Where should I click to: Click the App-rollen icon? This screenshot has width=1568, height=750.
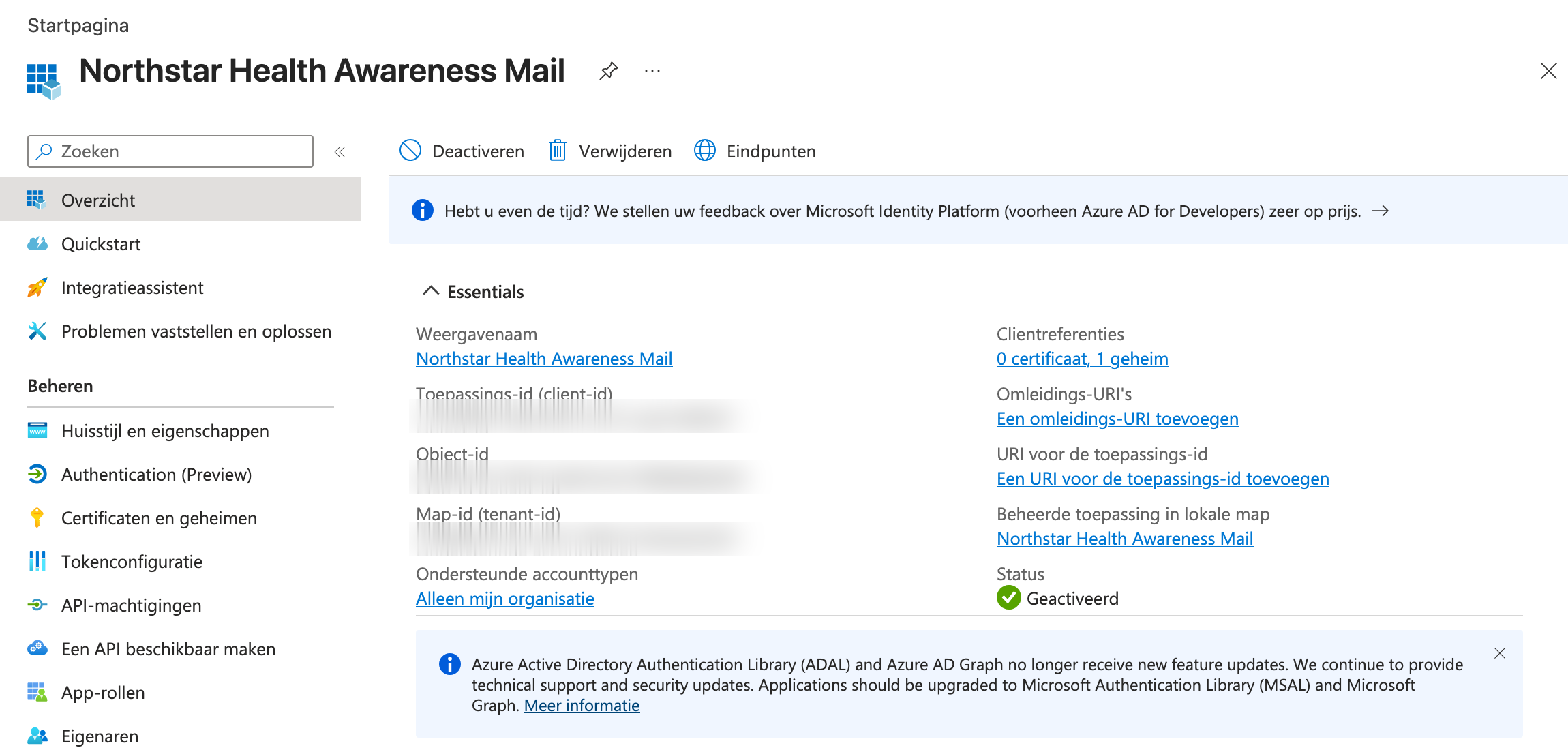tap(37, 692)
